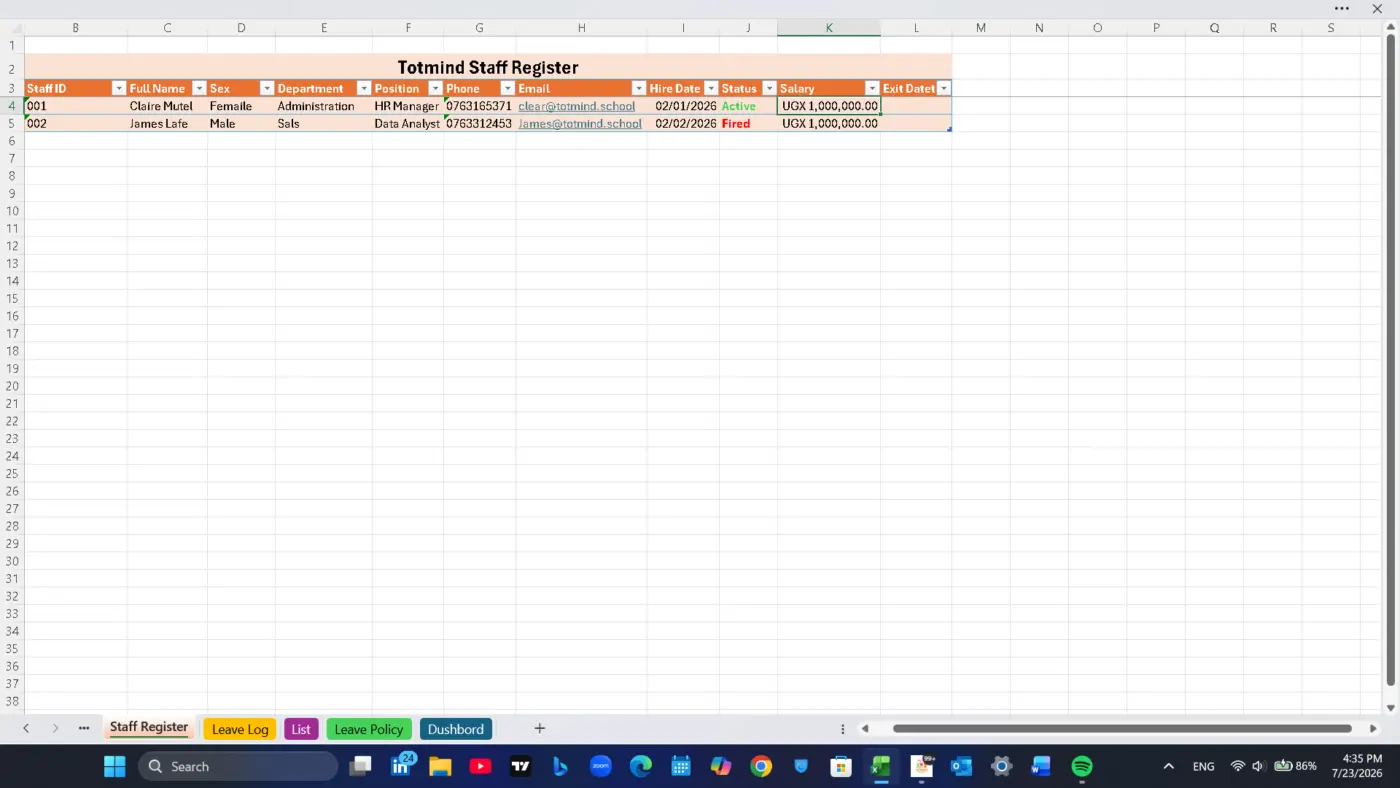Launch Spotify from the taskbar
Viewport: 1400px width, 788px height.
1082,767
